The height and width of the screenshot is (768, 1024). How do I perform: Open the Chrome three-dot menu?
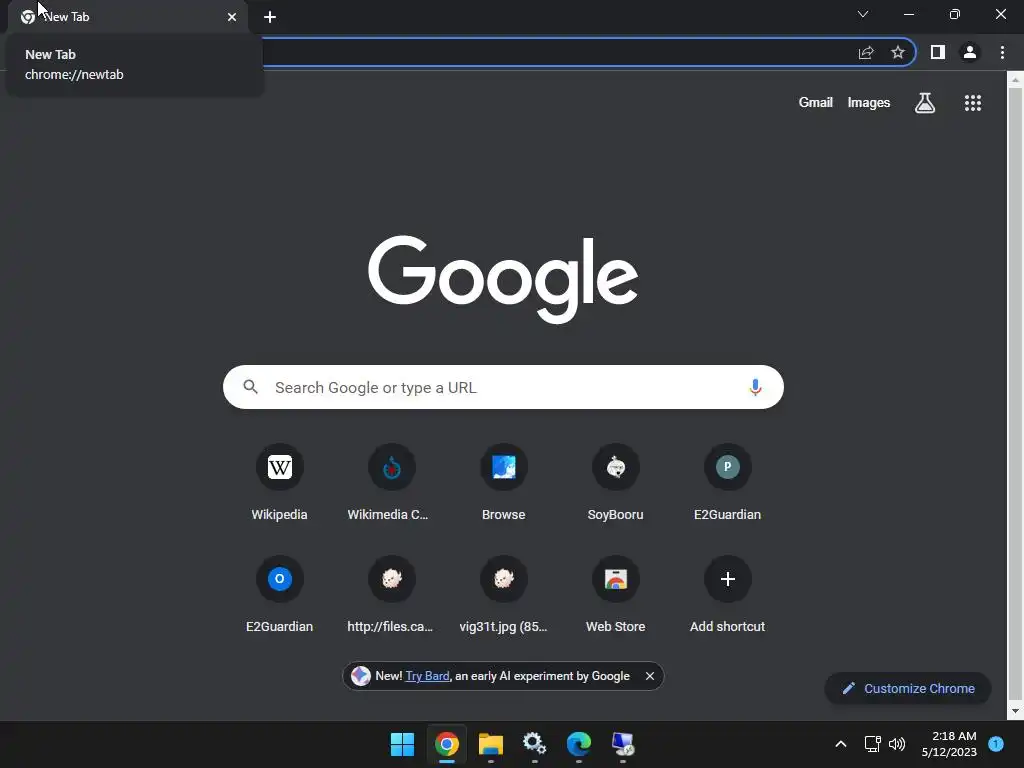(1002, 52)
